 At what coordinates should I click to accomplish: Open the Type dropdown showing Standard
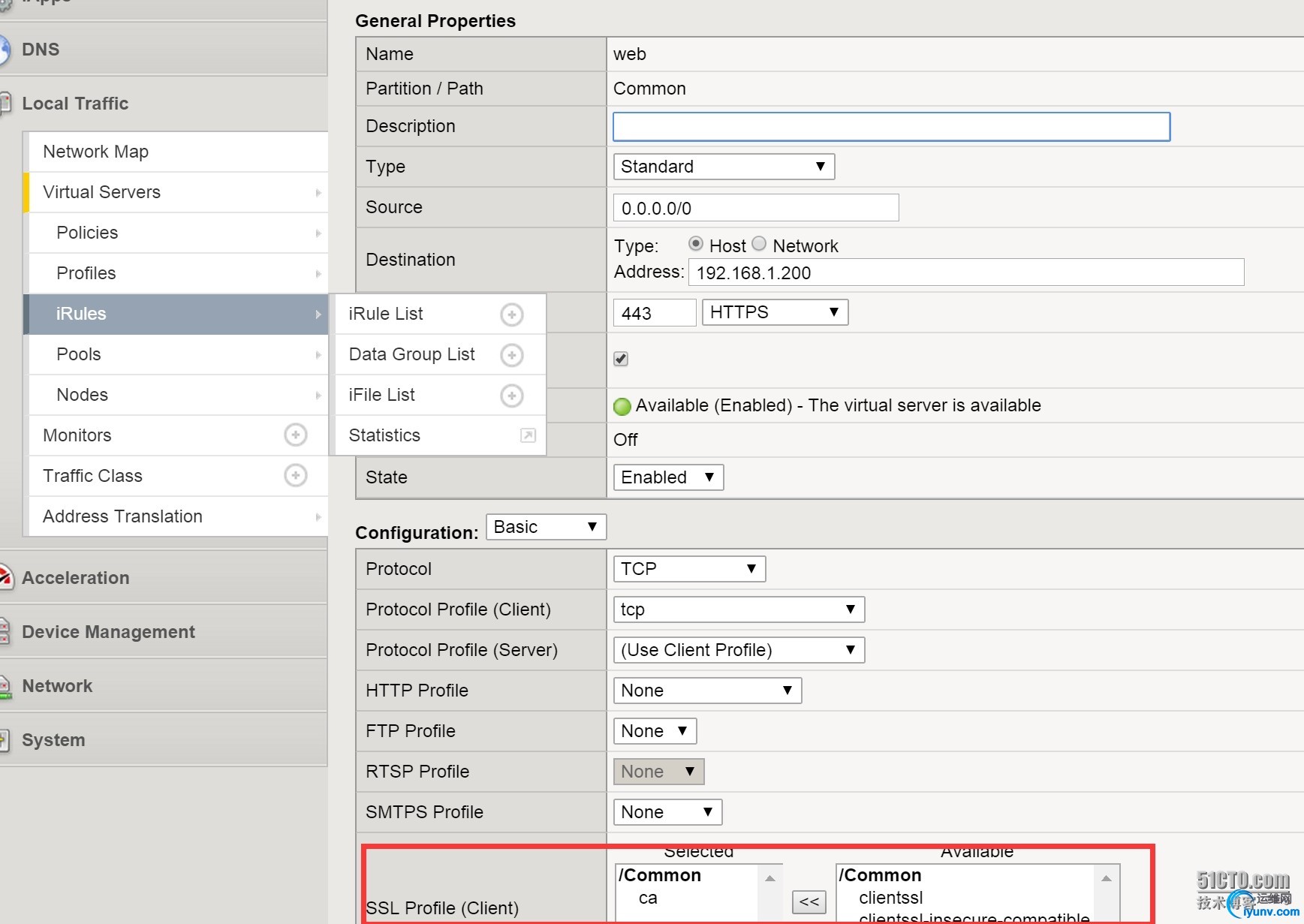(724, 167)
